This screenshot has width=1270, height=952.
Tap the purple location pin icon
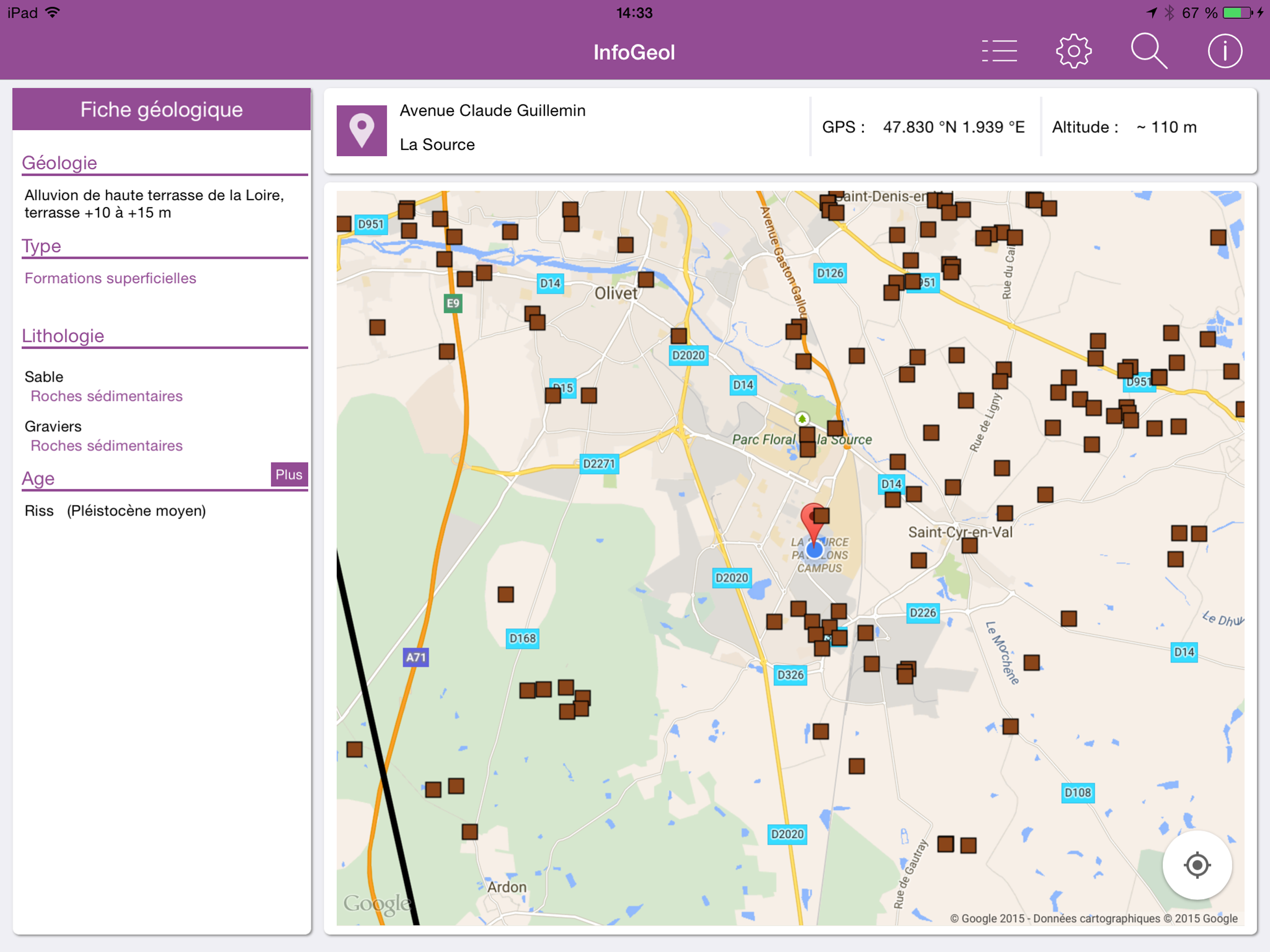(x=361, y=130)
